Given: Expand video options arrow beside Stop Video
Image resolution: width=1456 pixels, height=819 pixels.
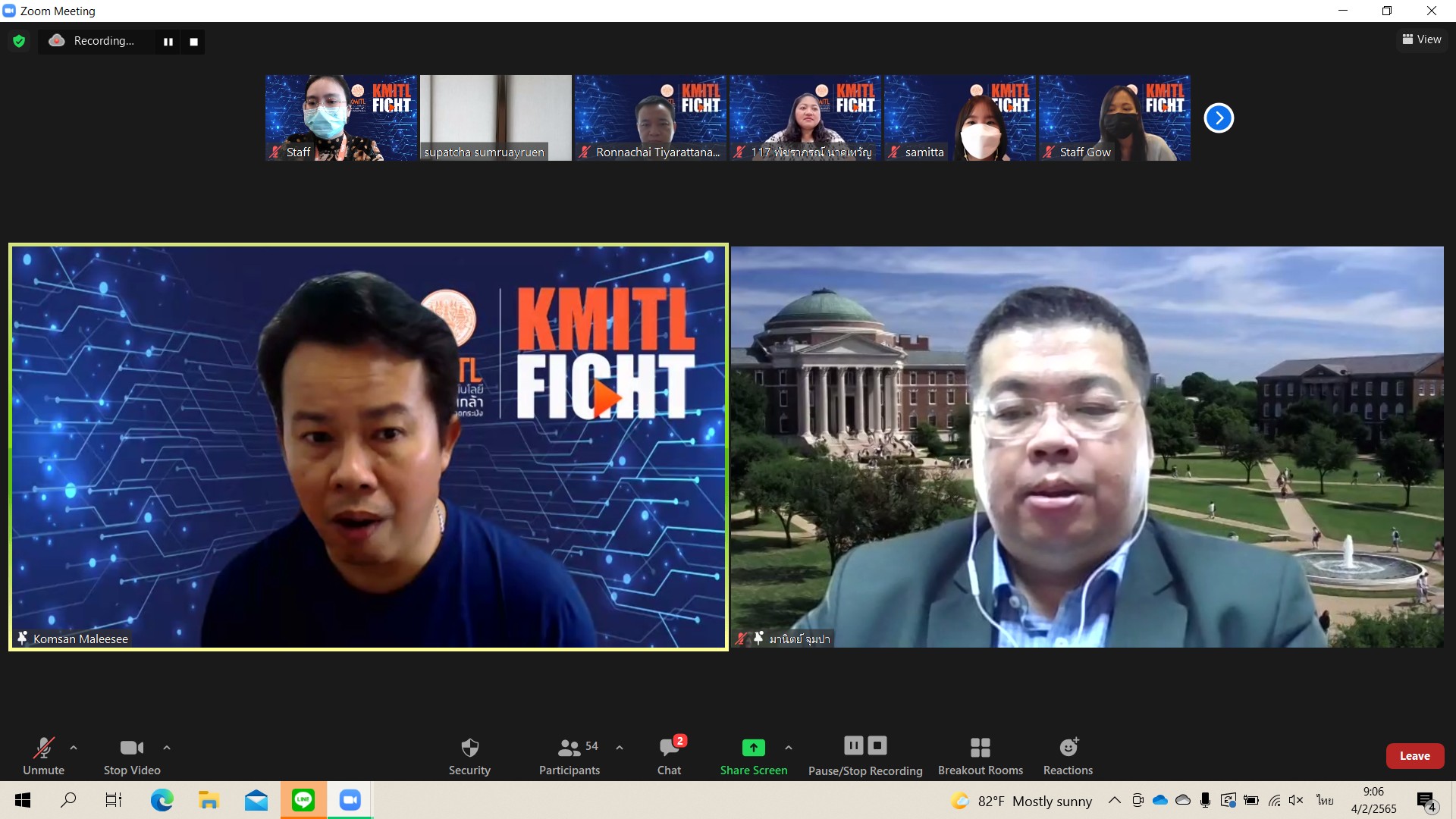Looking at the screenshot, I should tap(167, 748).
